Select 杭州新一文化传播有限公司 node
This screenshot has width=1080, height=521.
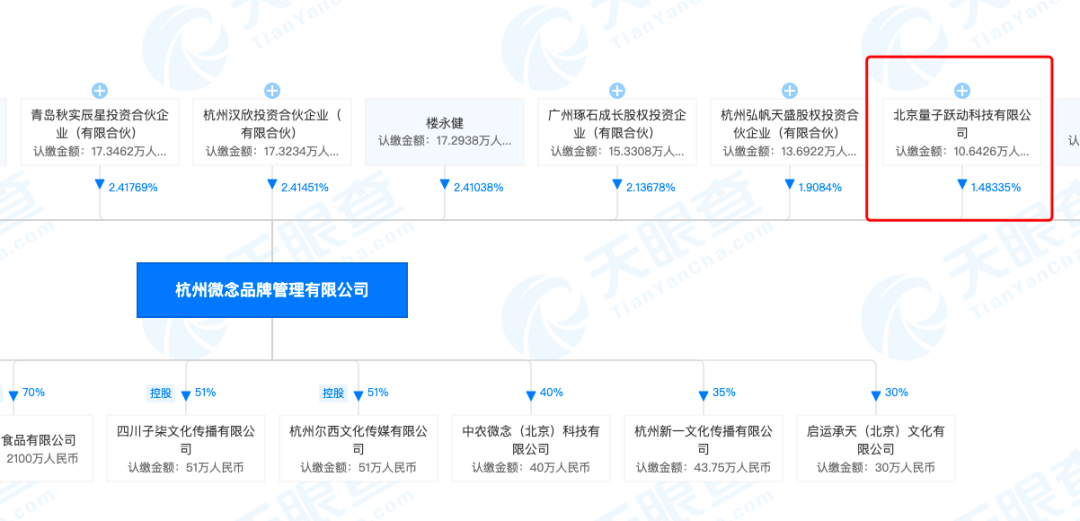tap(703, 449)
